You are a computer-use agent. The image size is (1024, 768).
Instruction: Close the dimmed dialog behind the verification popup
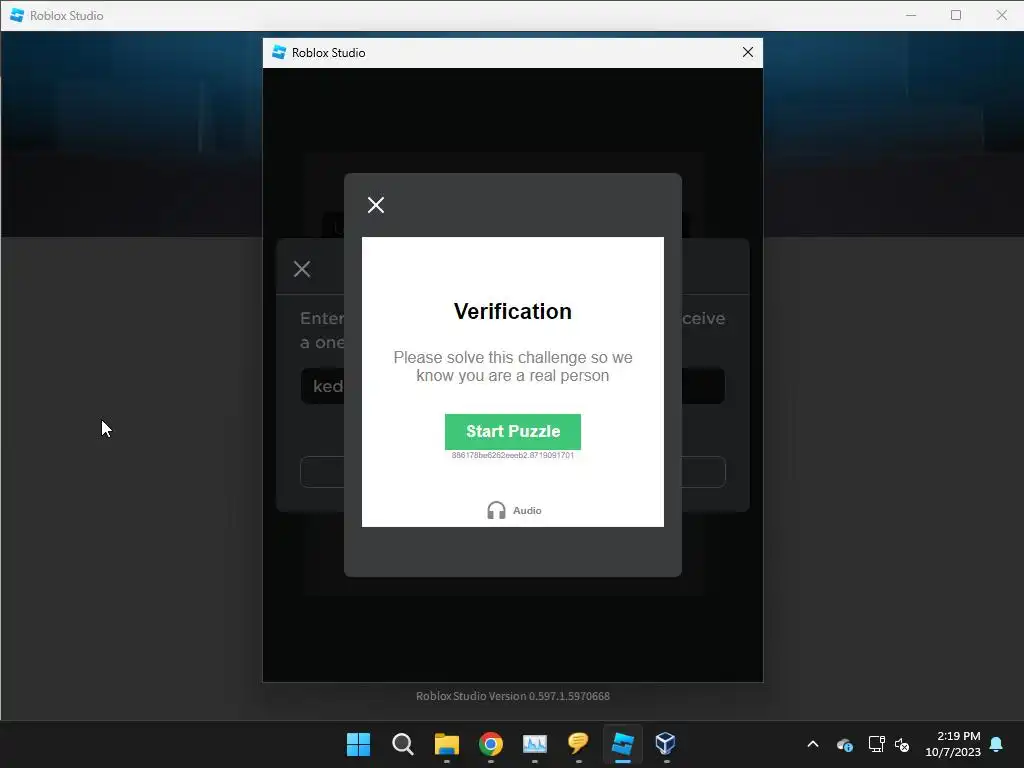click(x=302, y=269)
